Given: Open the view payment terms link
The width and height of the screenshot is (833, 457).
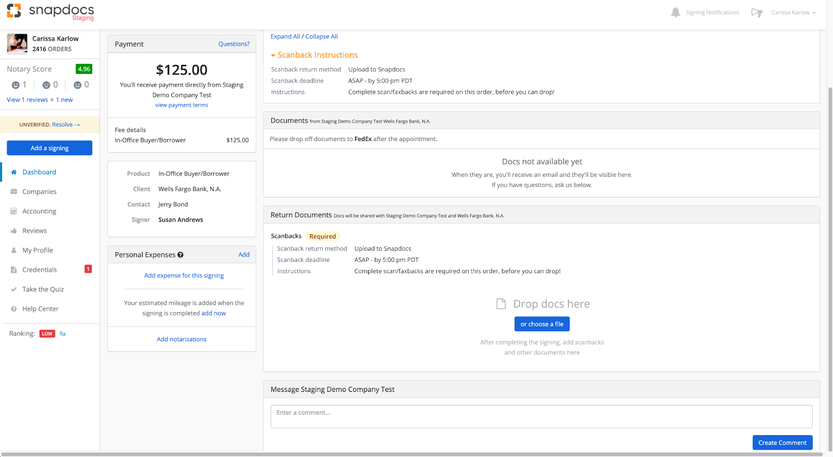Looking at the screenshot, I should tap(181, 105).
